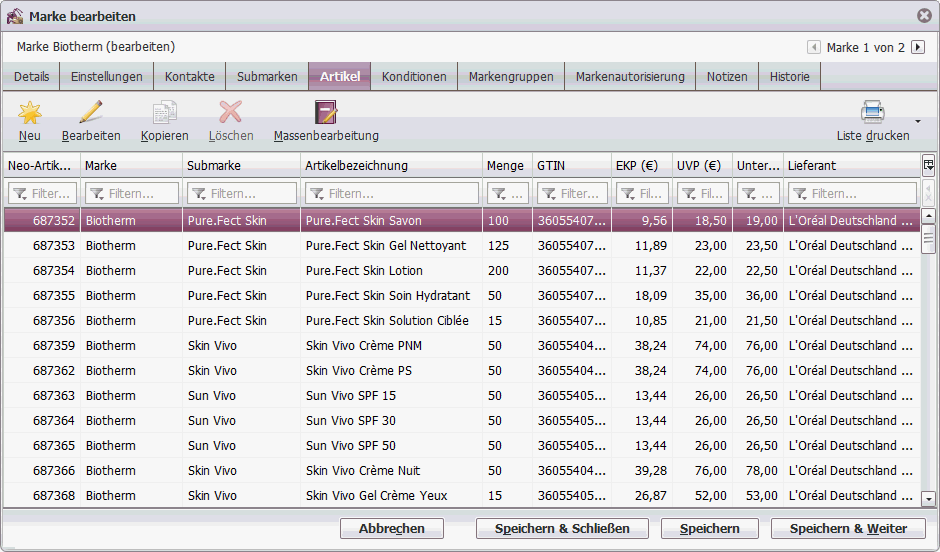Screen dimensions: 940x552
Task: Open the print options dropdown arrow
Action: (x=918, y=121)
